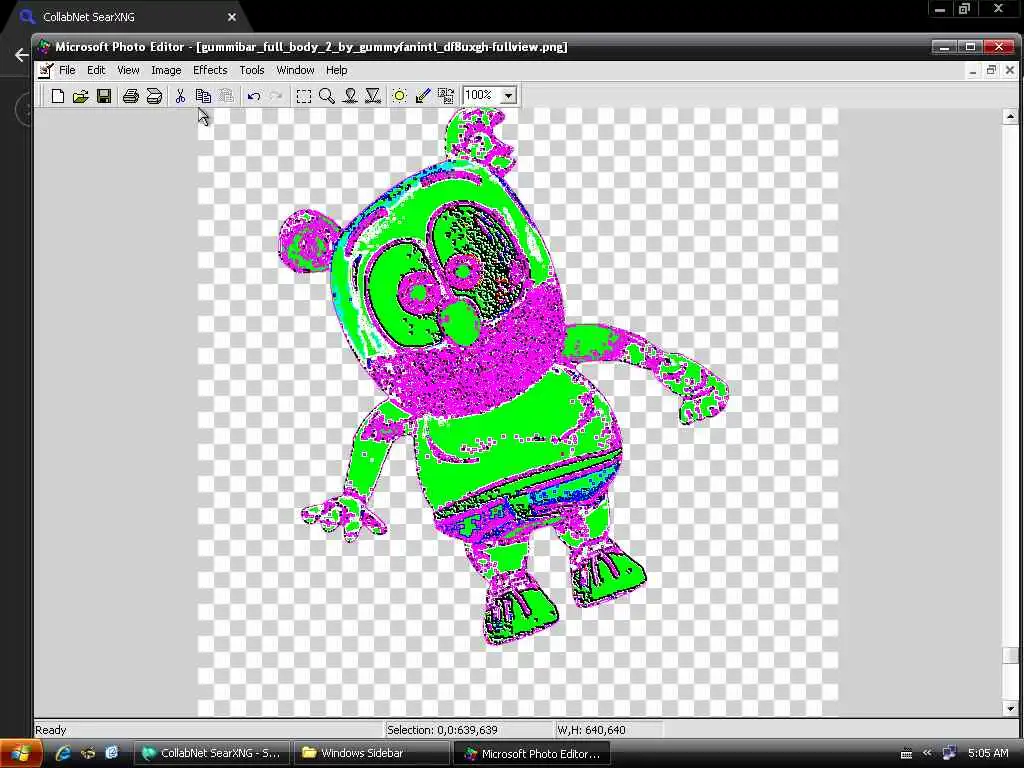Click the 'W,H: 640,640' status text

point(591,730)
